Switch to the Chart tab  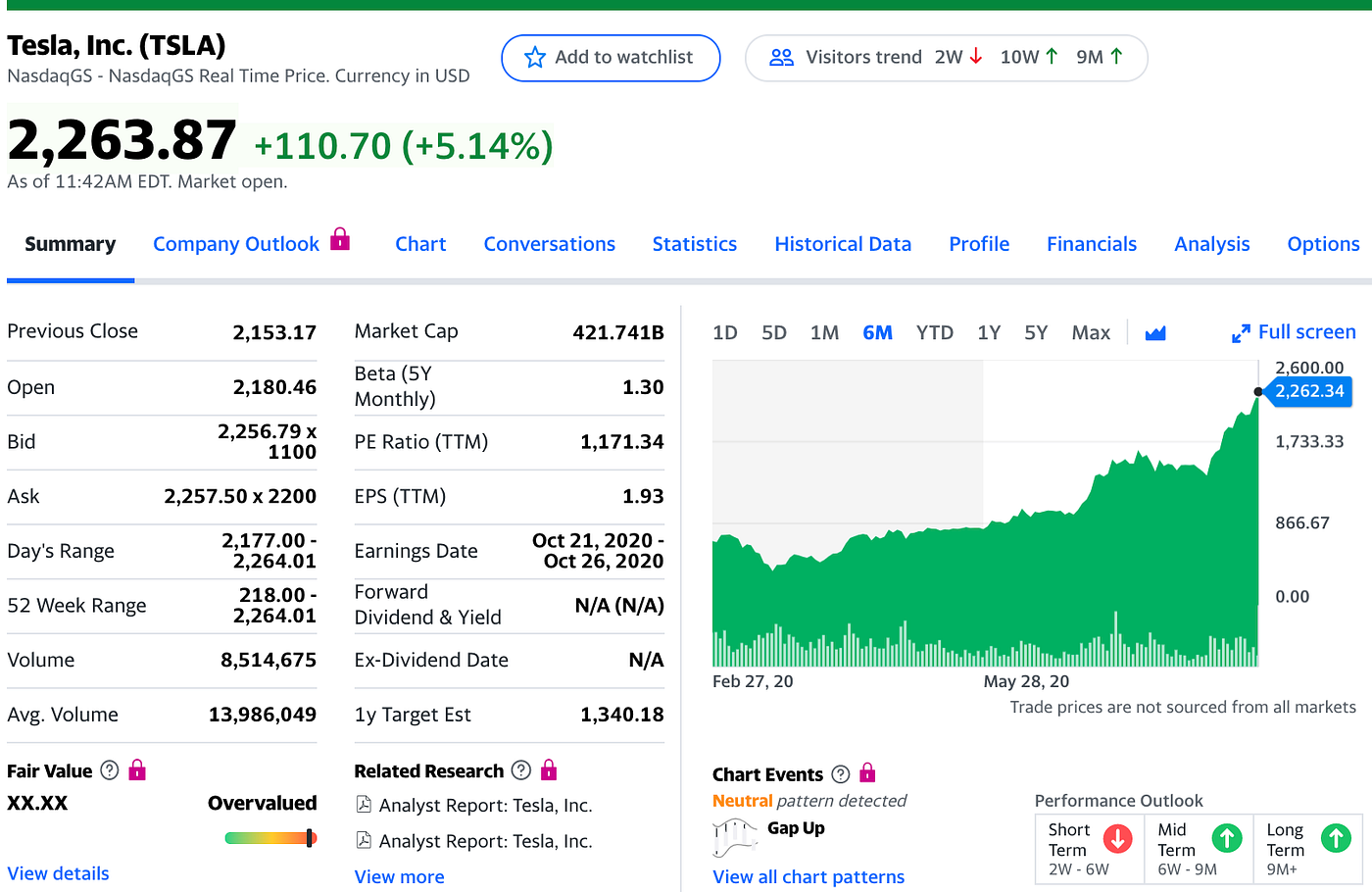click(x=420, y=244)
